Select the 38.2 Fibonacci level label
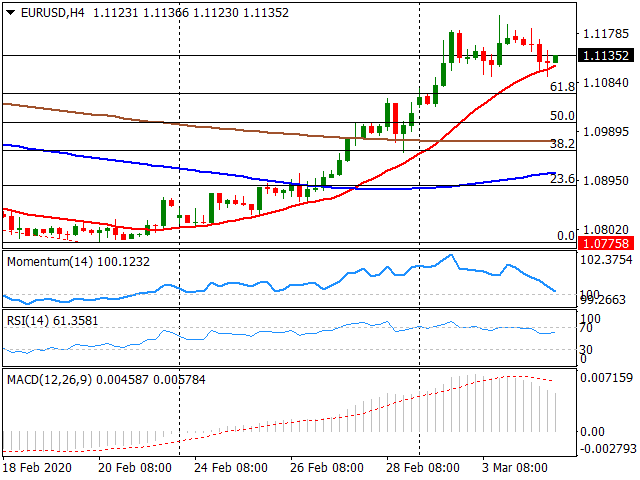Viewport: 640px width, 480px height. (x=562, y=144)
